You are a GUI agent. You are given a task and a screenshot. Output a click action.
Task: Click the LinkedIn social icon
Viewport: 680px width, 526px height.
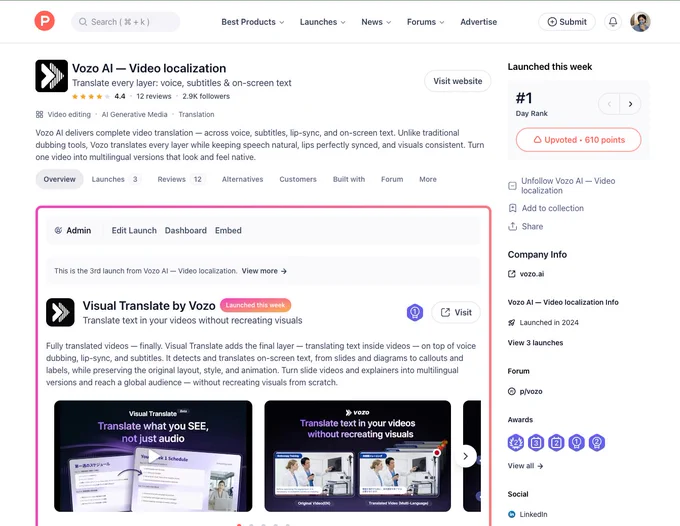click(512, 514)
